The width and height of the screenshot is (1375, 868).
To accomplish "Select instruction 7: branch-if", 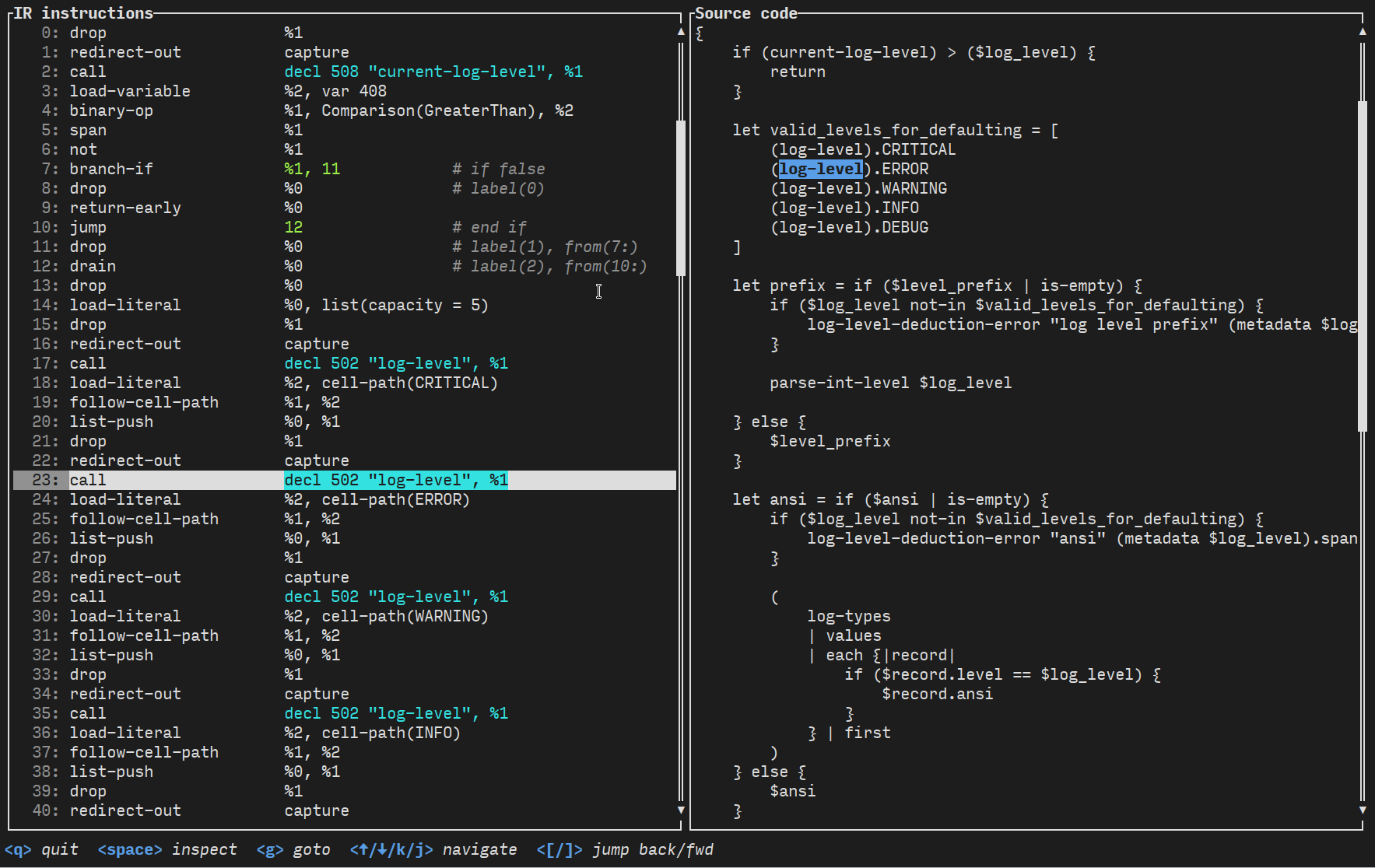I will tap(345, 169).
